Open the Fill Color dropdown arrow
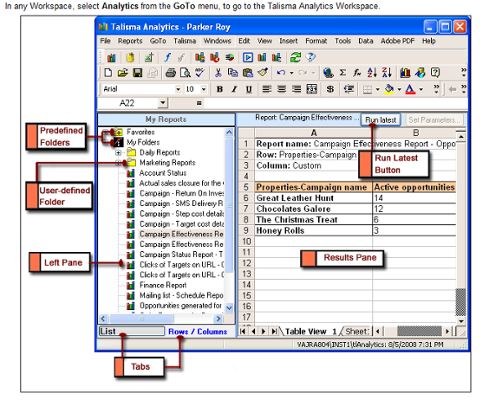Viewport: 489px width, 400px height. (399, 89)
